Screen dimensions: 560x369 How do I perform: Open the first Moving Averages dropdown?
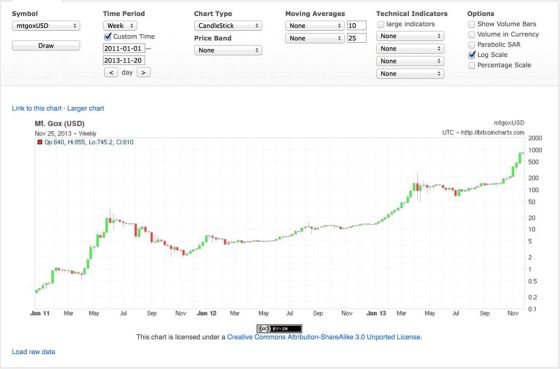coord(315,26)
